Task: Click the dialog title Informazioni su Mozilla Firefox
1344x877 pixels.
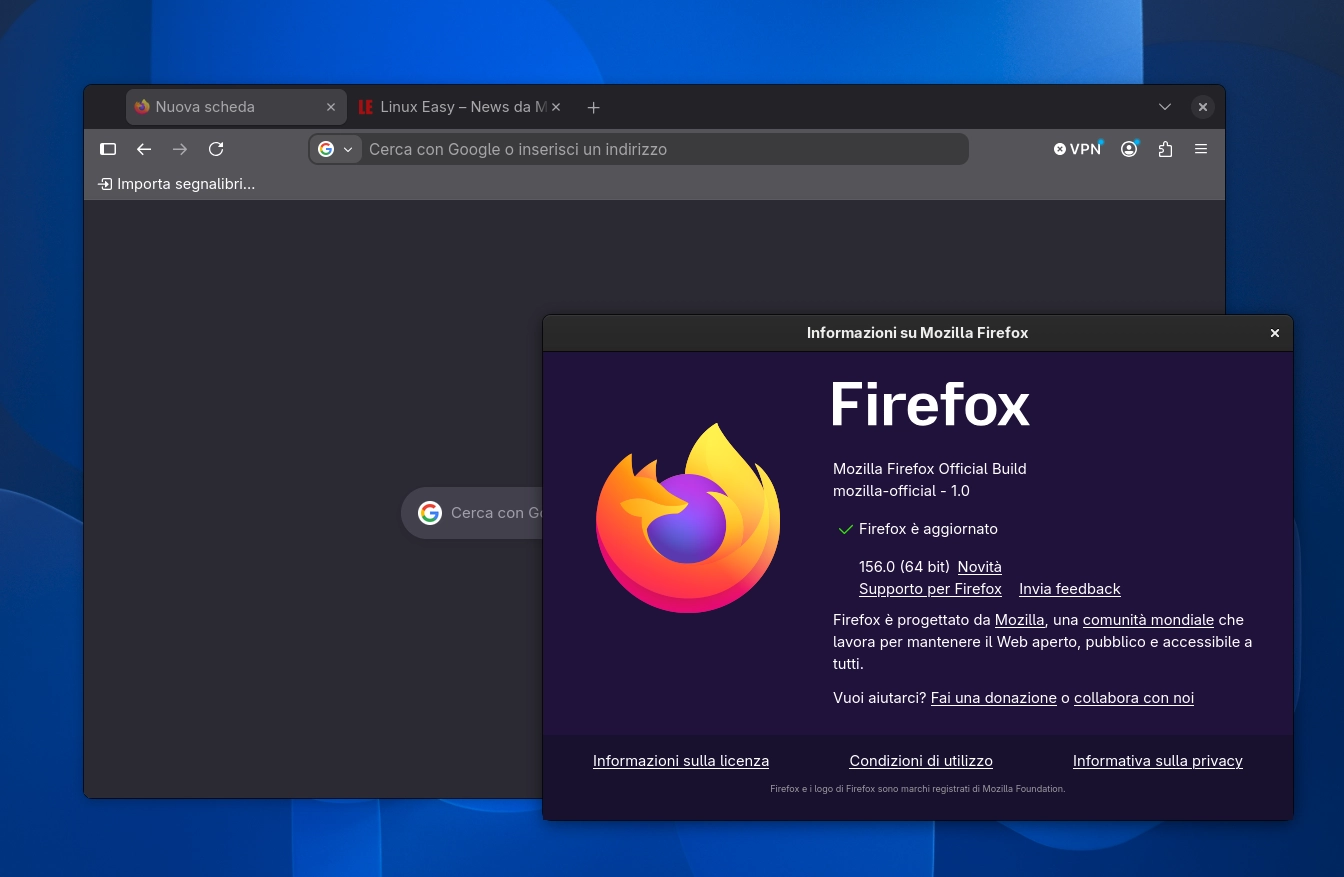Action: click(x=917, y=333)
